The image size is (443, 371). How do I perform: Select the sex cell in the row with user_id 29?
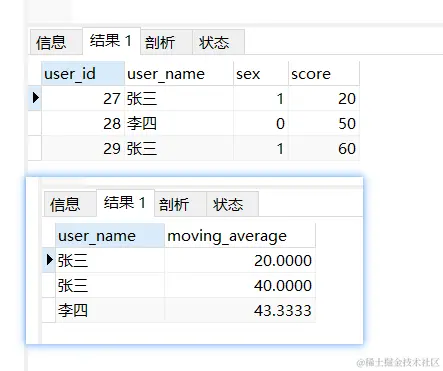(x=261, y=148)
